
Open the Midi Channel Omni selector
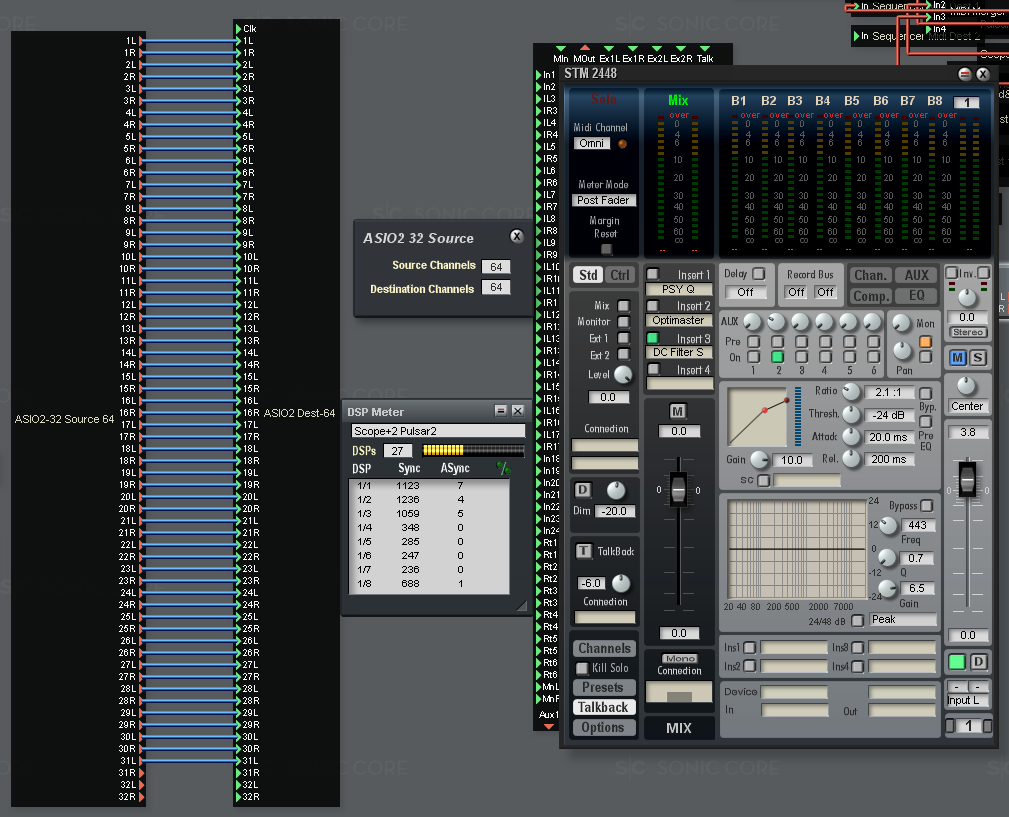click(x=591, y=143)
